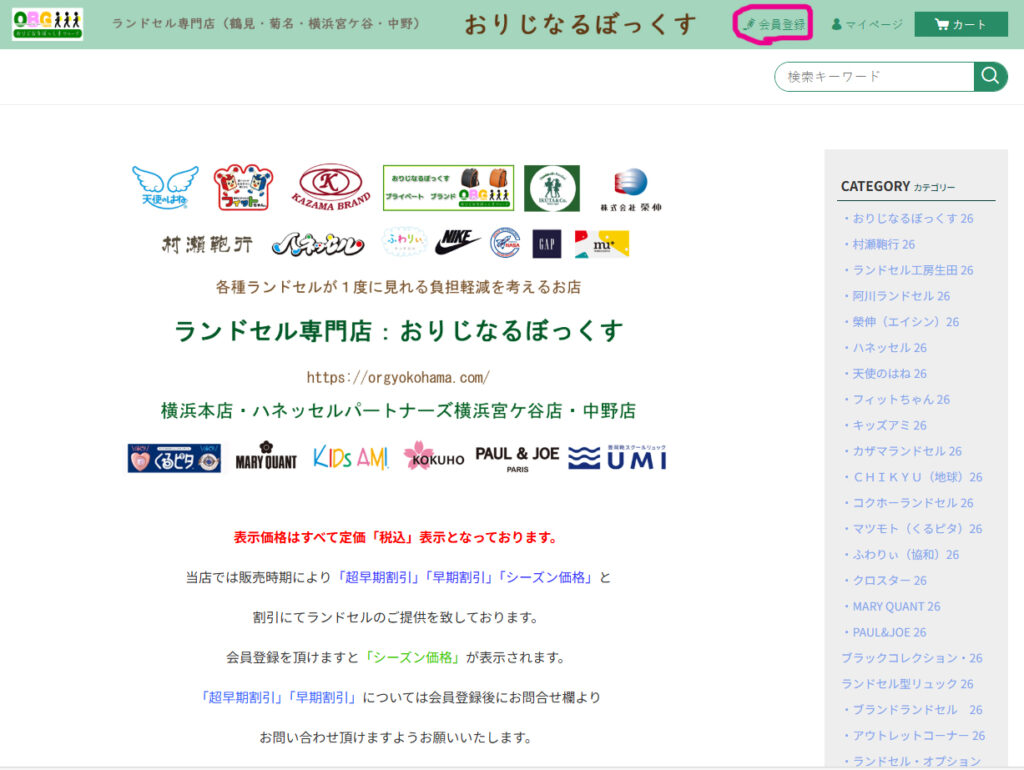The width and height of the screenshot is (1024, 770).
Task: Click the CATEGORY カテゴリー heading
Action: pyautogui.click(x=897, y=187)
